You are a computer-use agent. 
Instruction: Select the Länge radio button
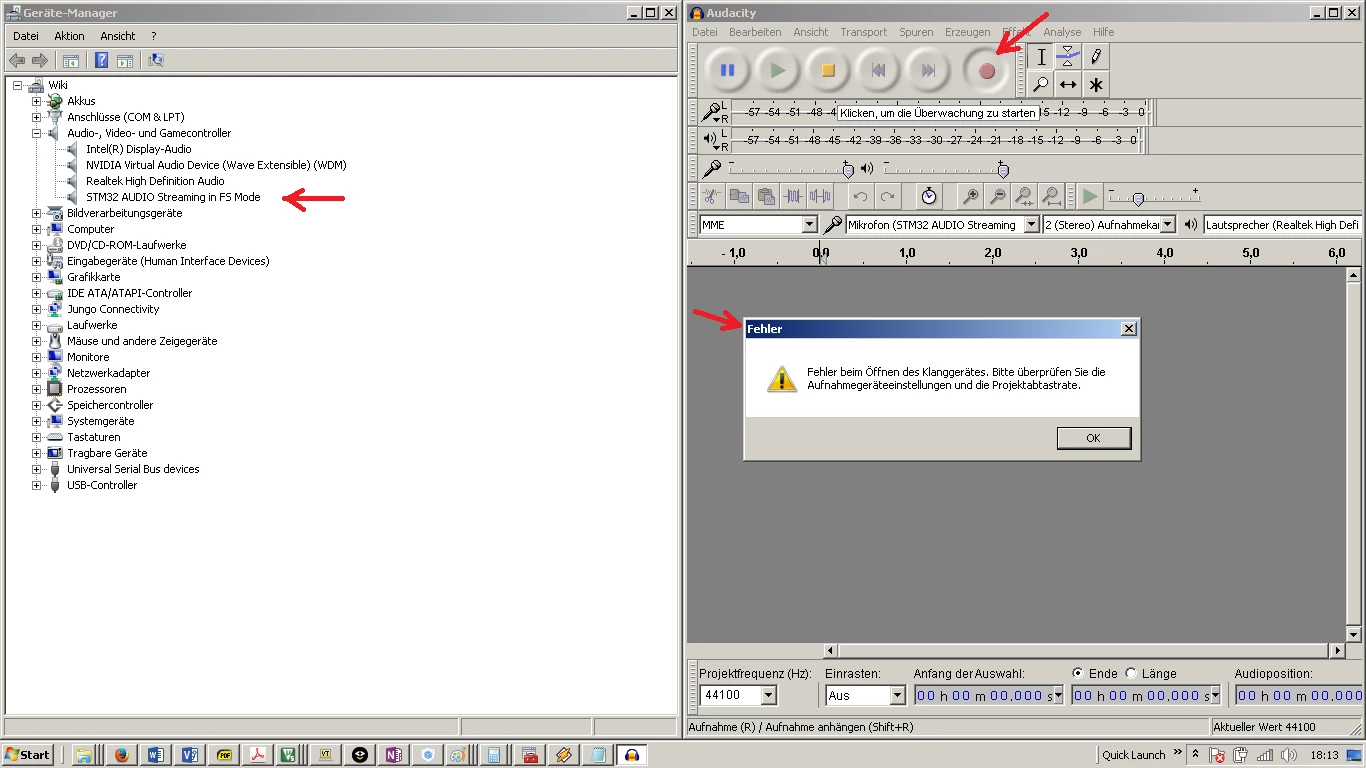1131,673
